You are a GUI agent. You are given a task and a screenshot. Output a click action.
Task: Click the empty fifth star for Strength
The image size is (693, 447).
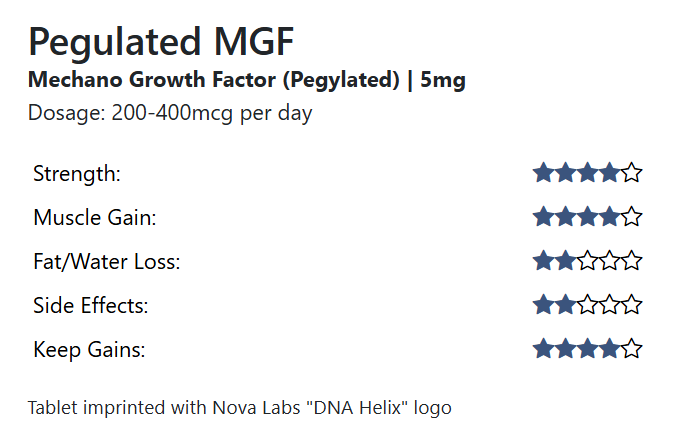(631, 173)
